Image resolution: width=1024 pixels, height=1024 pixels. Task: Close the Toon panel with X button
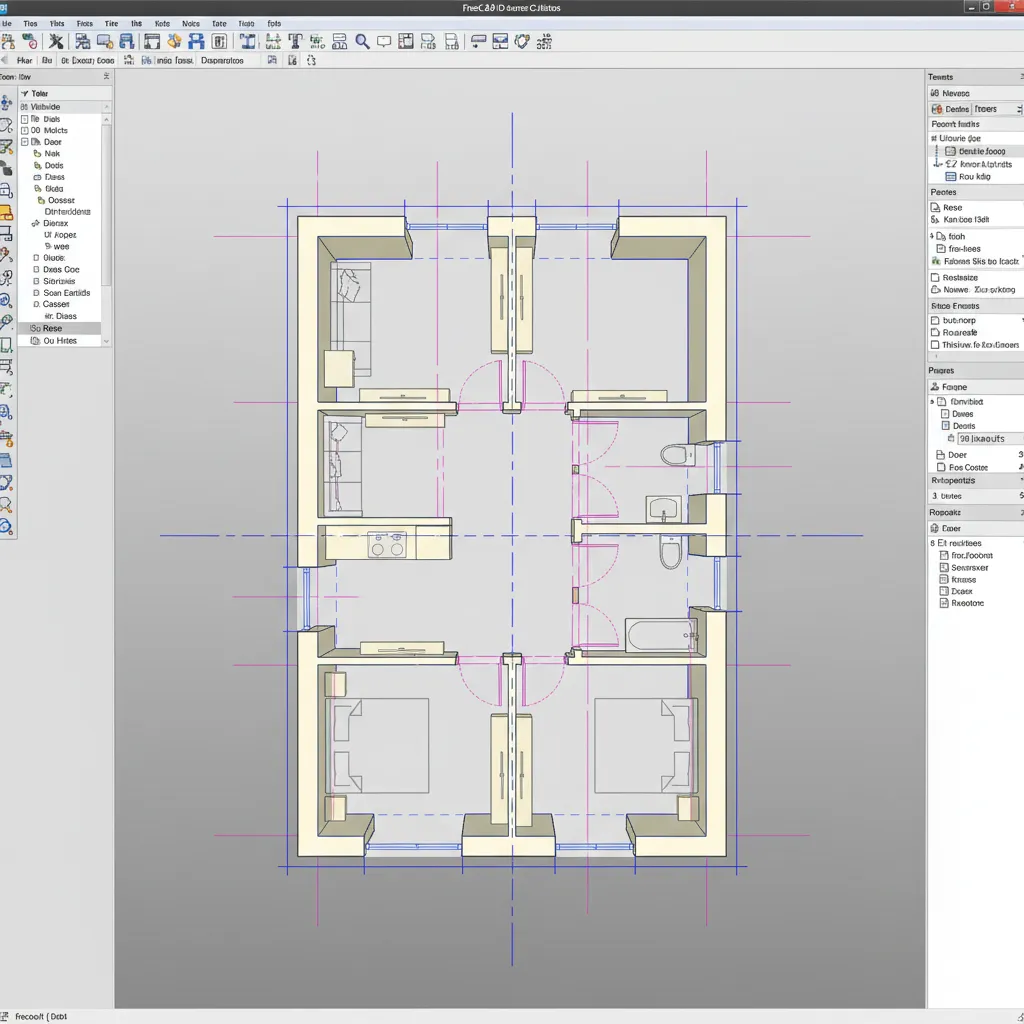[x=106, y=76]
